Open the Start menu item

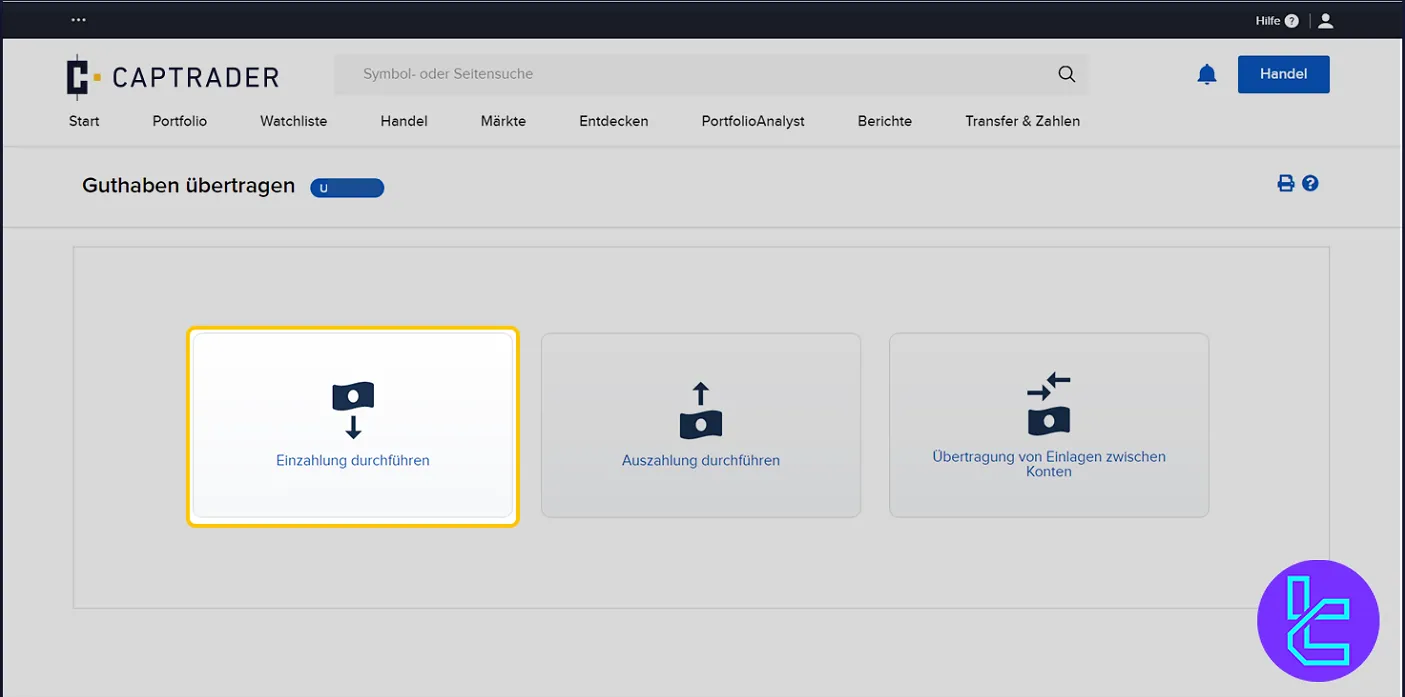(84, 121)
